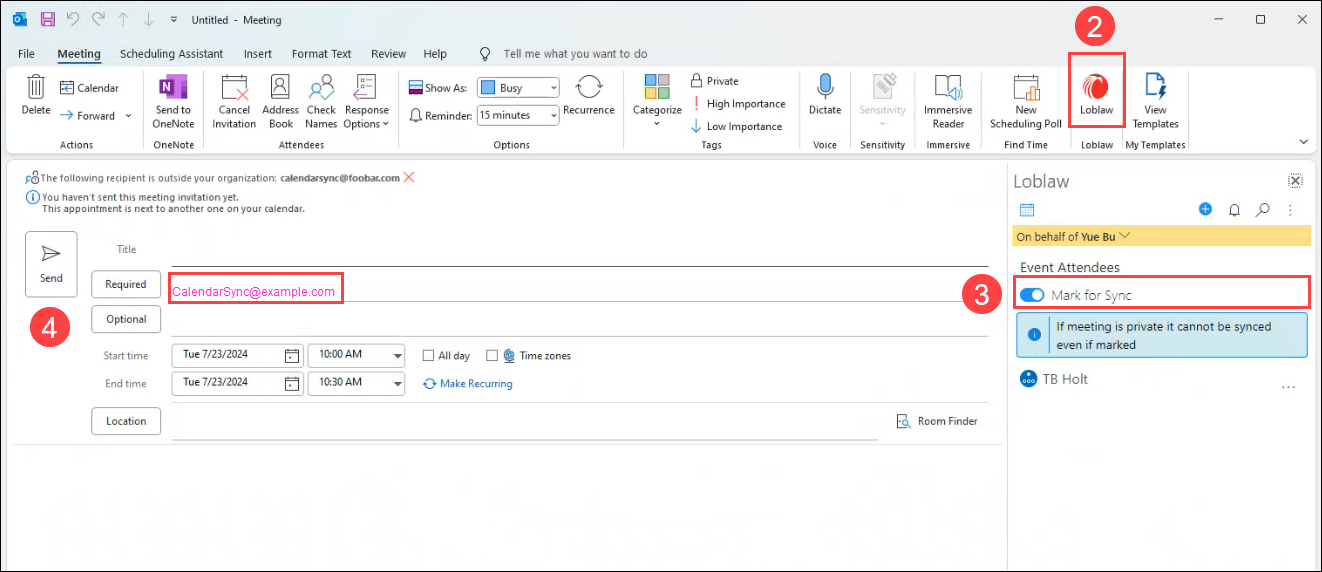Expand Forward dropdown arrow

click(x=128, y=116)
